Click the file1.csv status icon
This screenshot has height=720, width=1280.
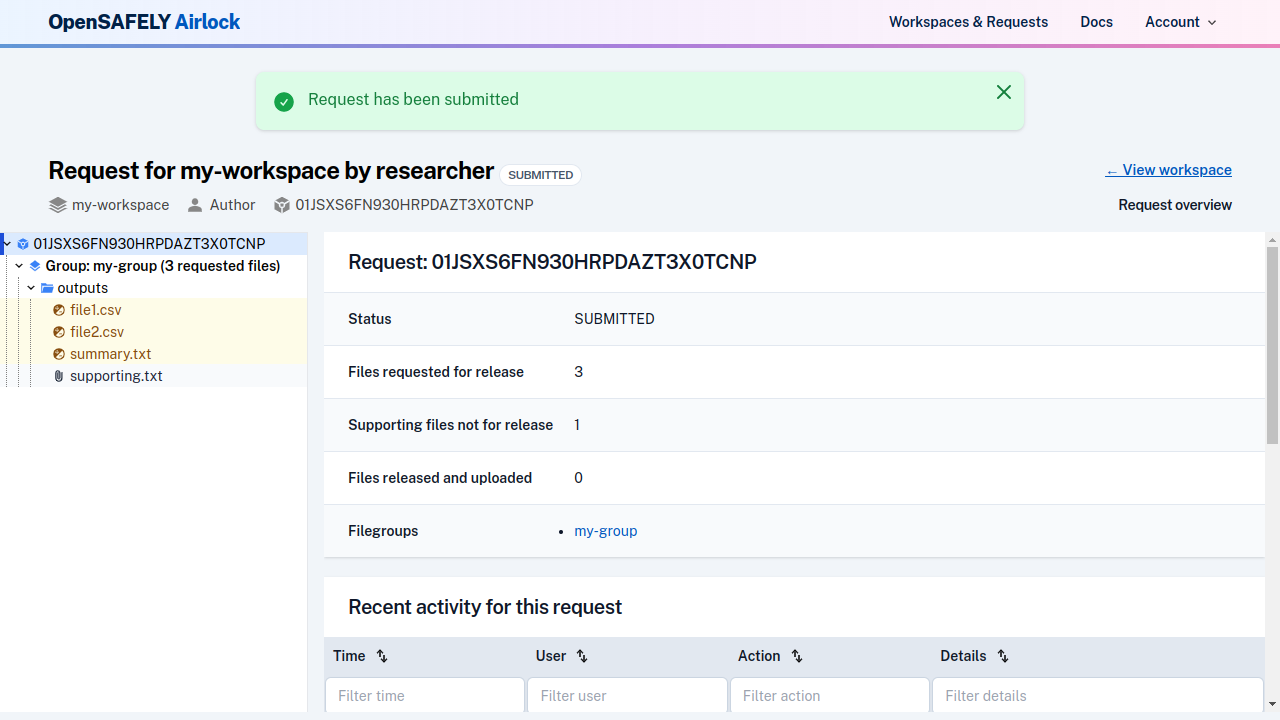(x=59, y=310)
